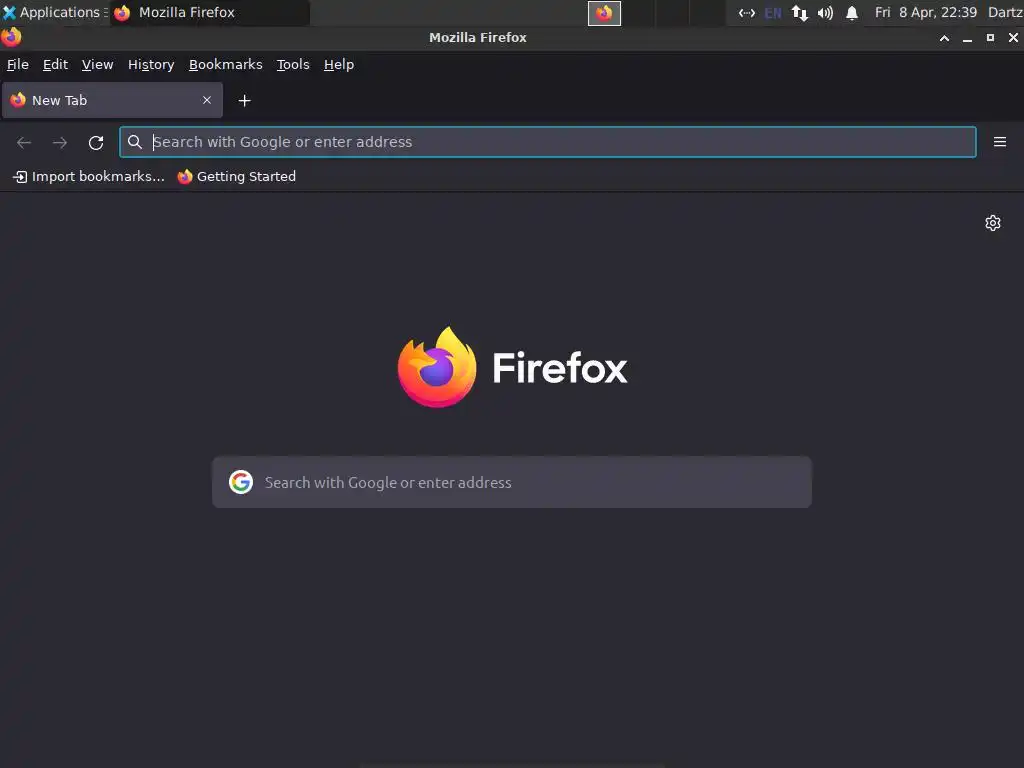
Task: Click the Firefox logo on new tab page
Action: [x=513, y=368]
